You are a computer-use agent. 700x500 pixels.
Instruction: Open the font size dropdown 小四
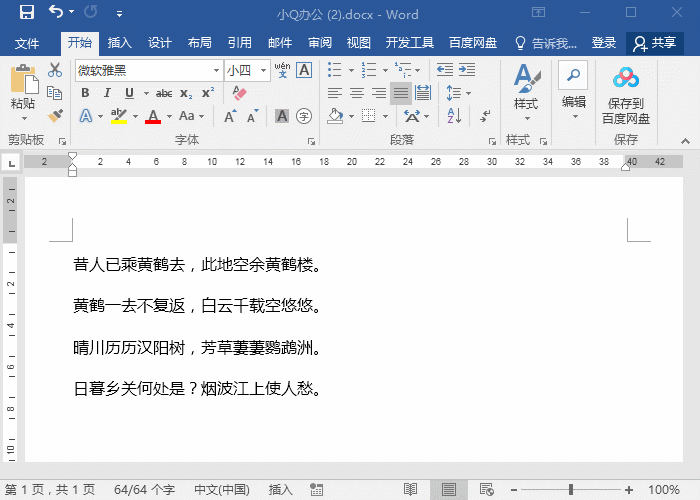coord(263,71)
